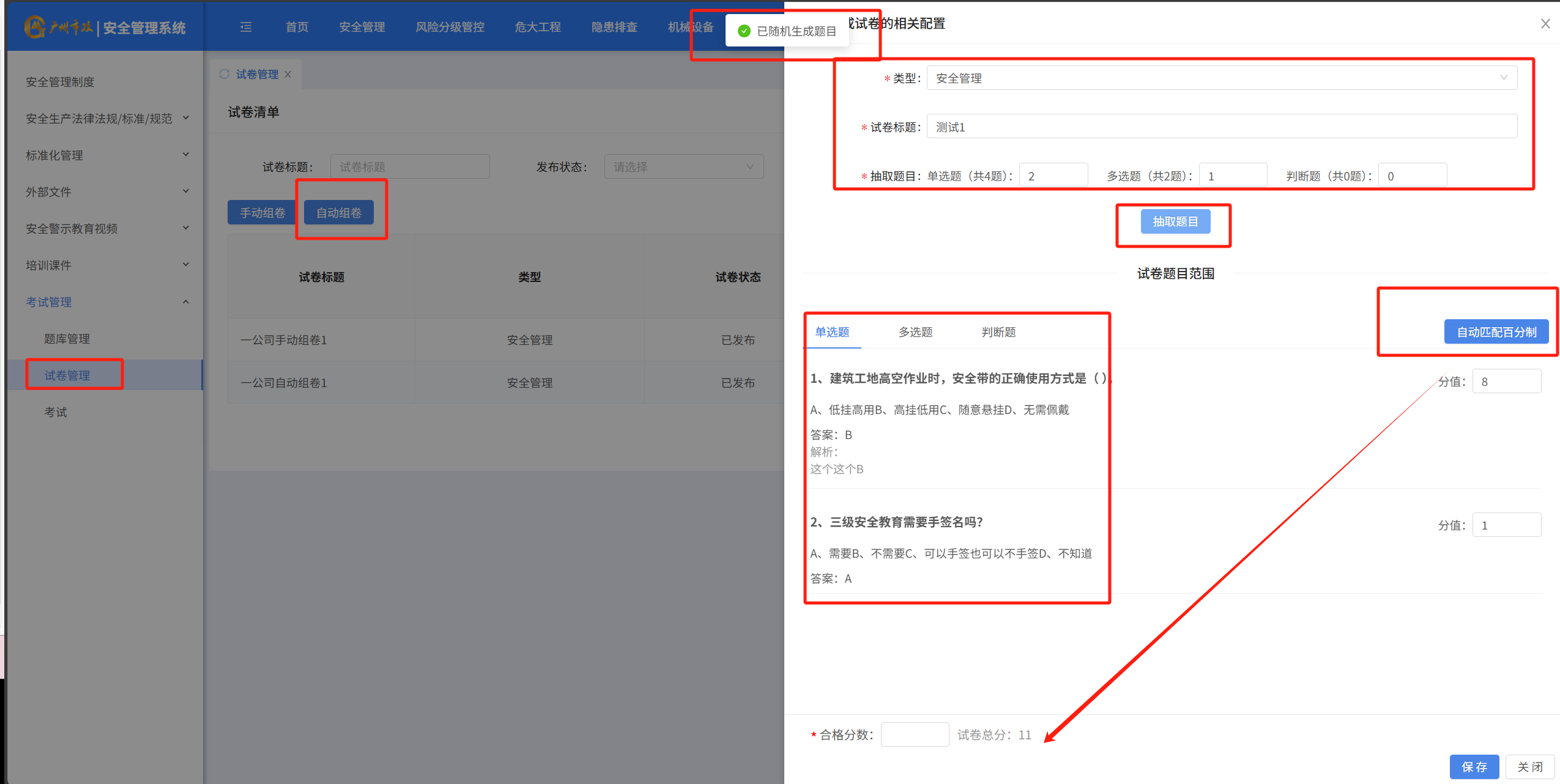Close the 试卷管理 tab with X icon

coord(288,74)
